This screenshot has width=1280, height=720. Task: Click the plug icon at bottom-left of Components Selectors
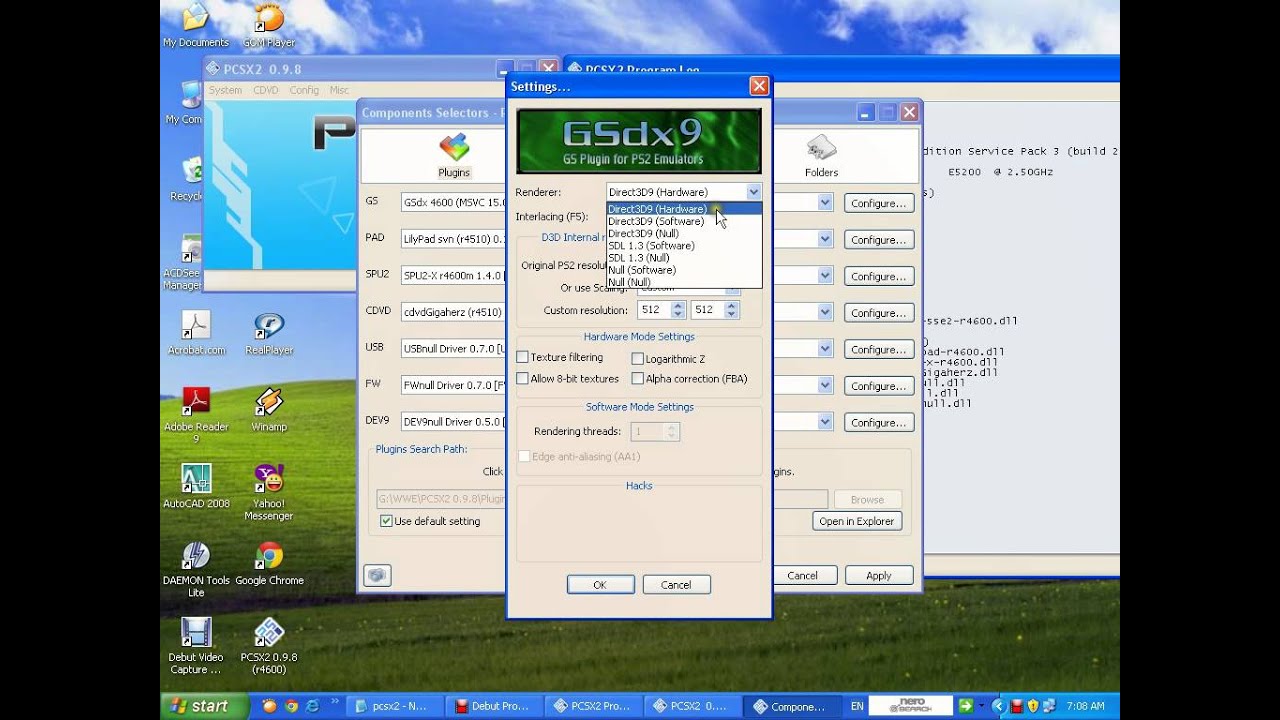376,575
